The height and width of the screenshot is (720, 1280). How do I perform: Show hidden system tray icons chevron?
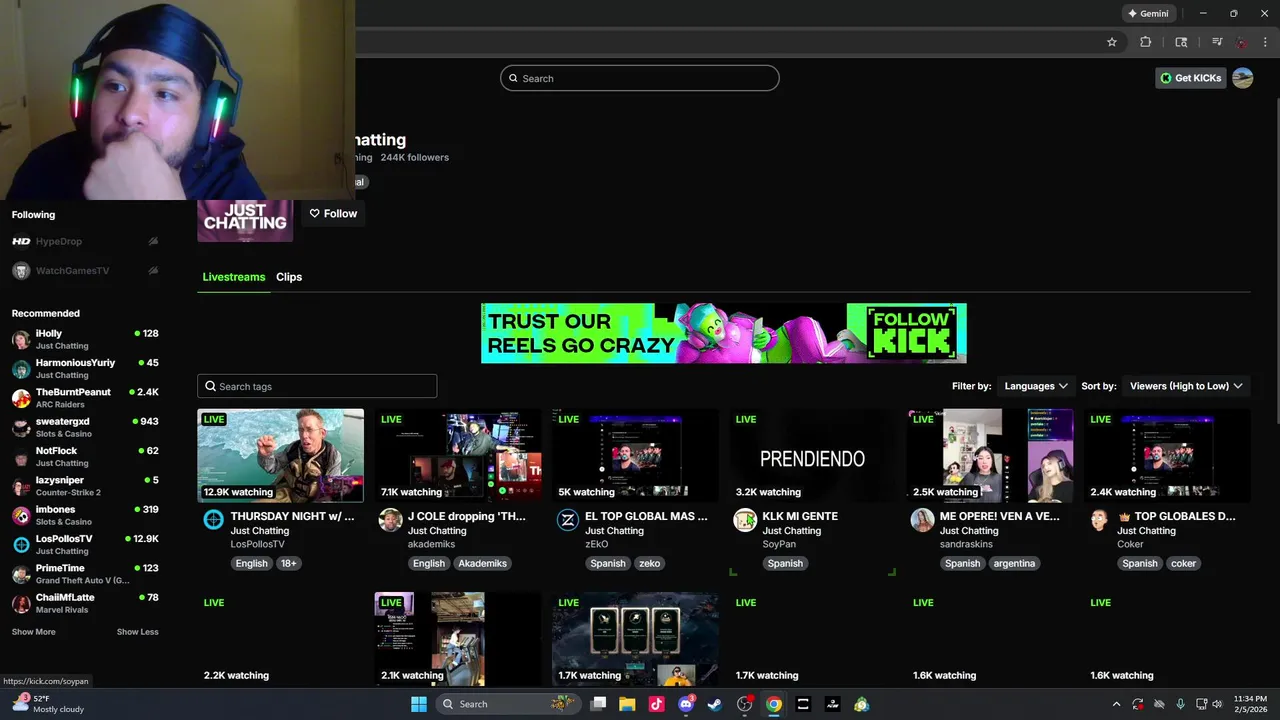(x=1116, y=704)
